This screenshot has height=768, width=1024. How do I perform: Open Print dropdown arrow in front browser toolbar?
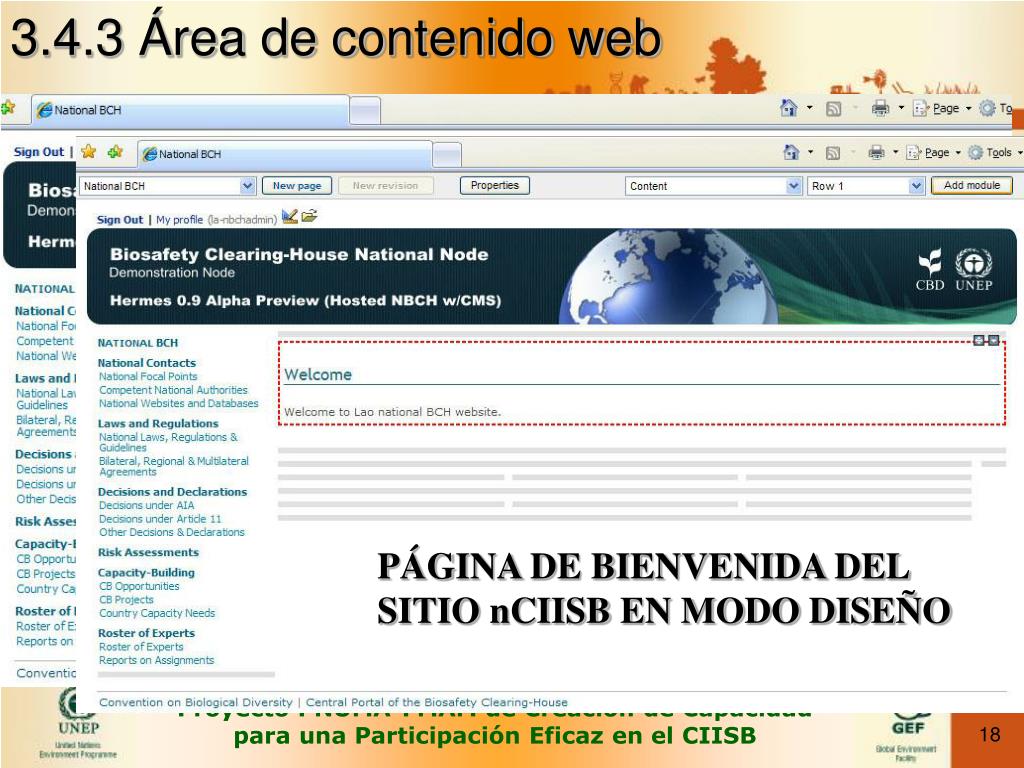click(x=895, y=152)
